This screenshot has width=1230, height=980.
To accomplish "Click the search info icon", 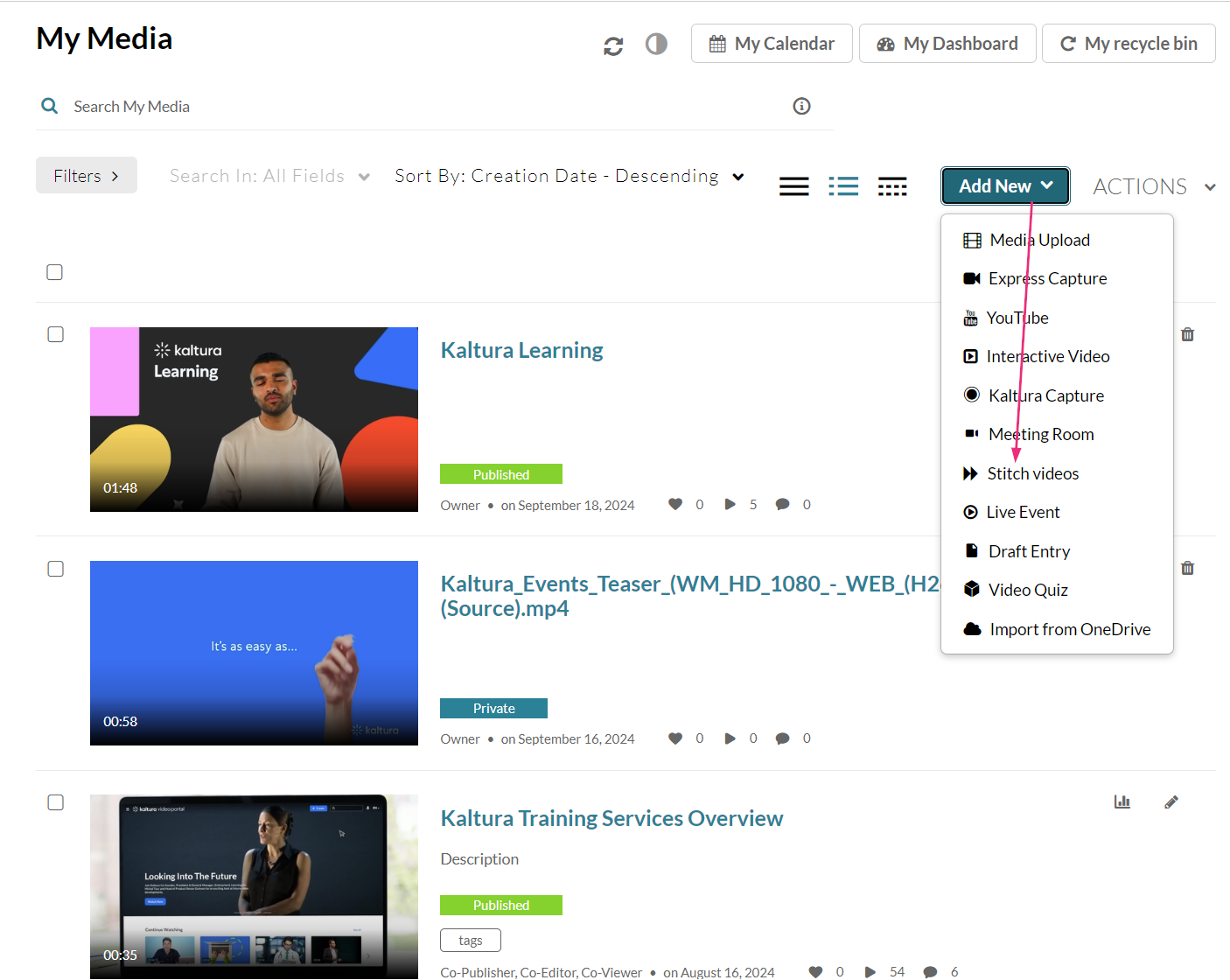I will point(801,106).
